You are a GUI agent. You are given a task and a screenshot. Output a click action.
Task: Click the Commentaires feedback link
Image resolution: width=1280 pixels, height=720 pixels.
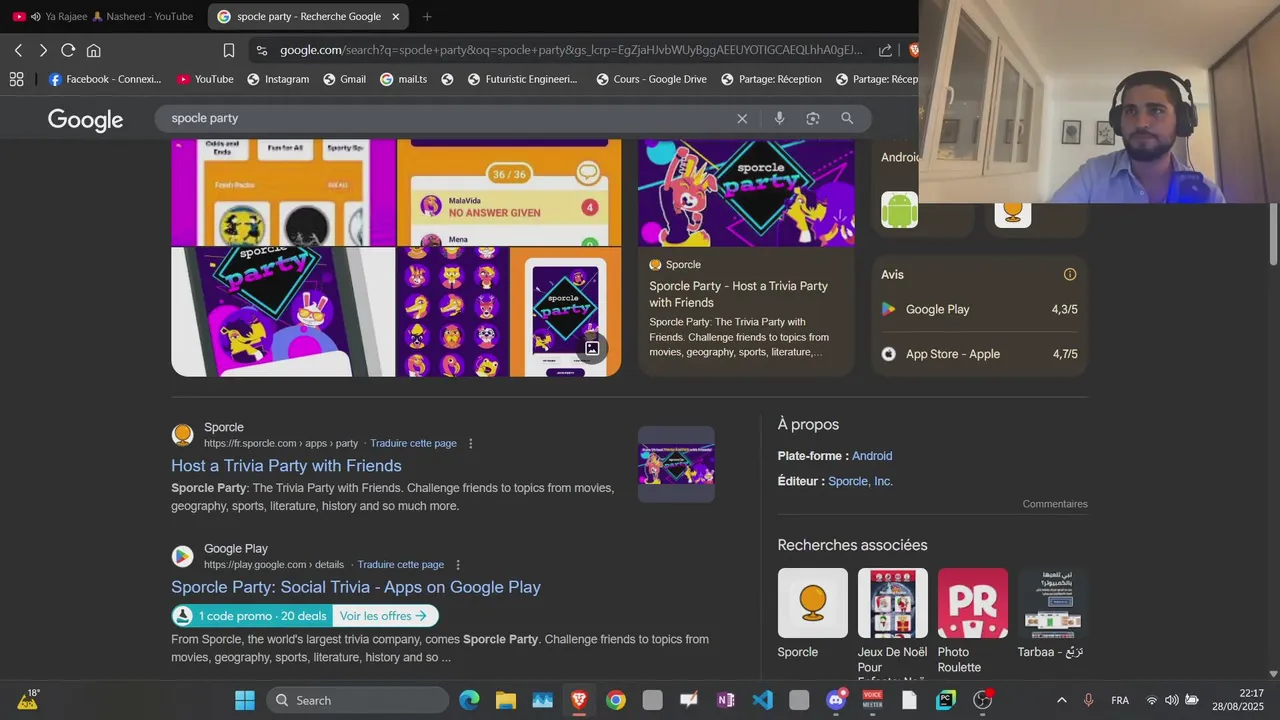[x=1055, y=504]
